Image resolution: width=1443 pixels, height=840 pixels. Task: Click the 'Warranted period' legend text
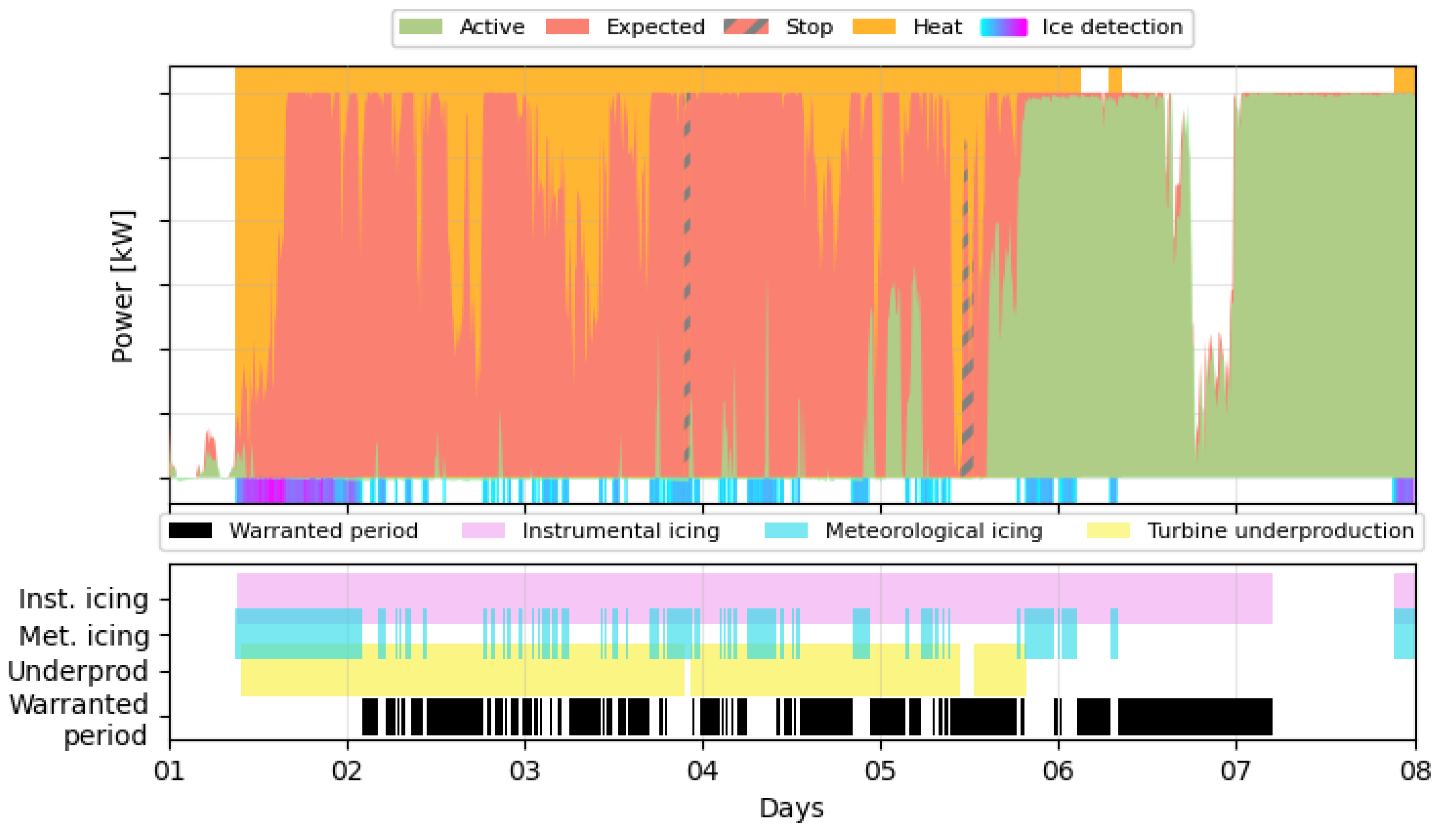pos(324,531)
